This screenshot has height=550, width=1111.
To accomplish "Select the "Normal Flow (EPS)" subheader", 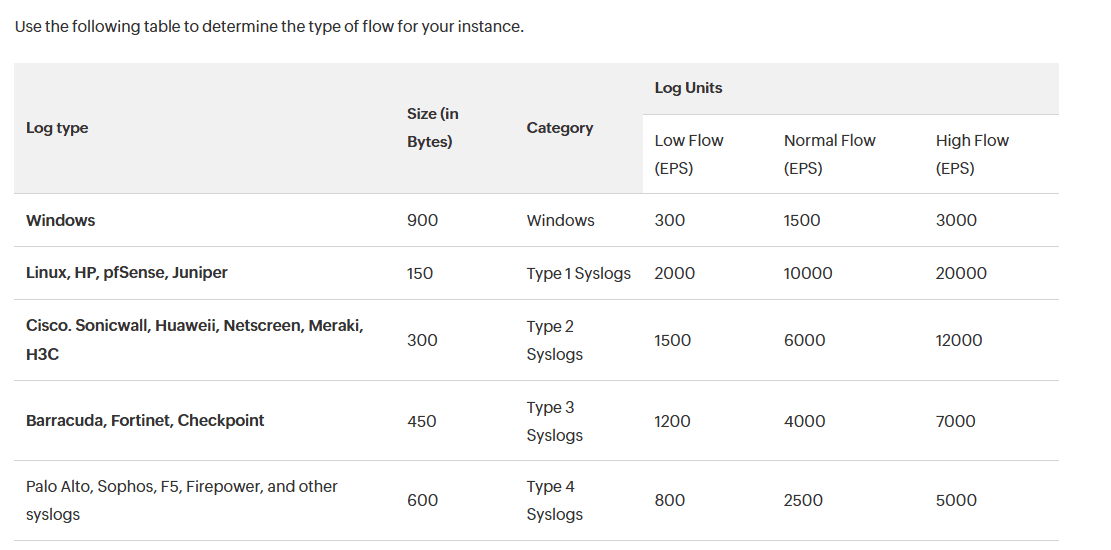I will (829, 154).
